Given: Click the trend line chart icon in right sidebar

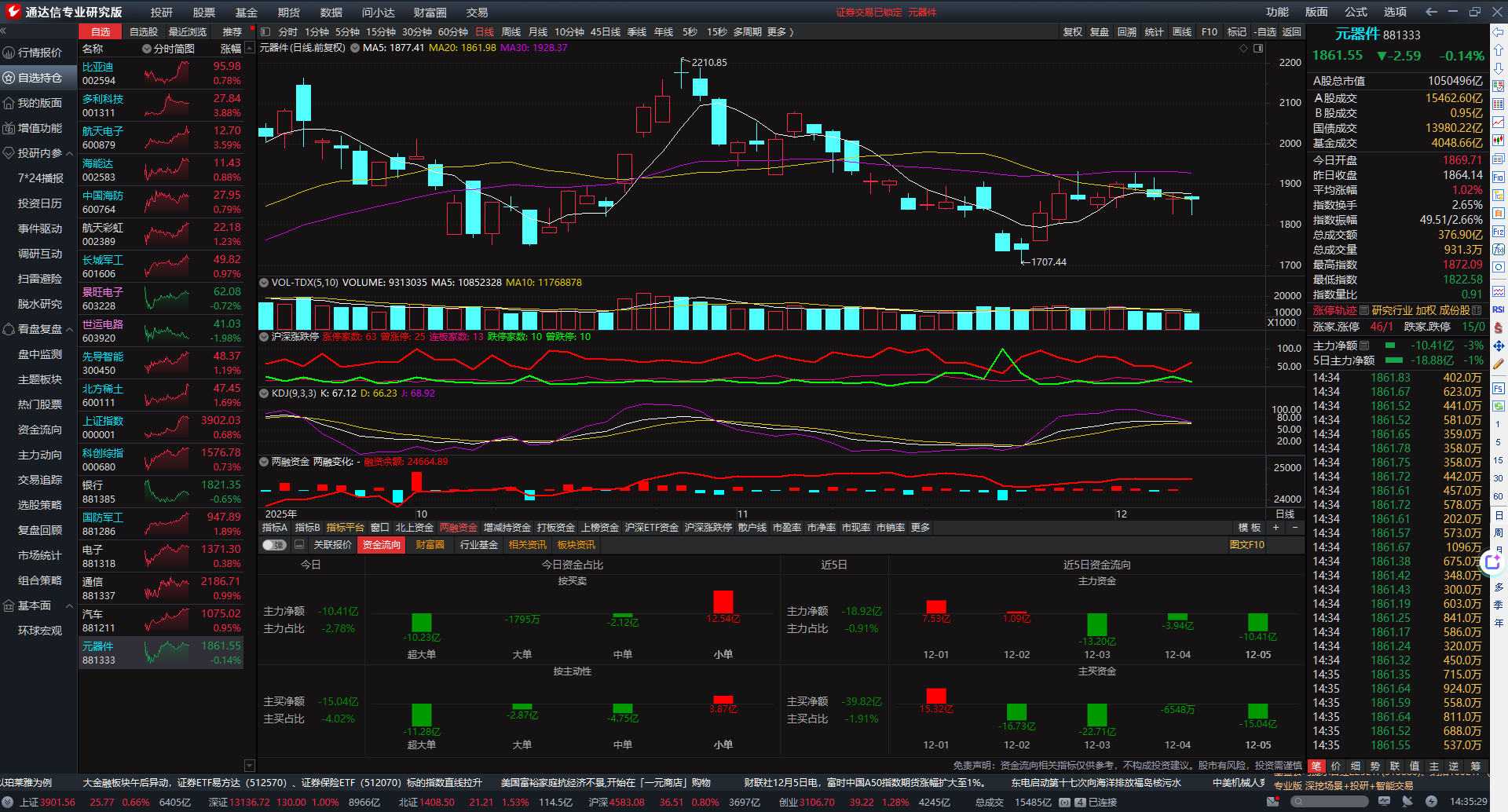Looking at the screenshot, I should tap(1499, 122).
